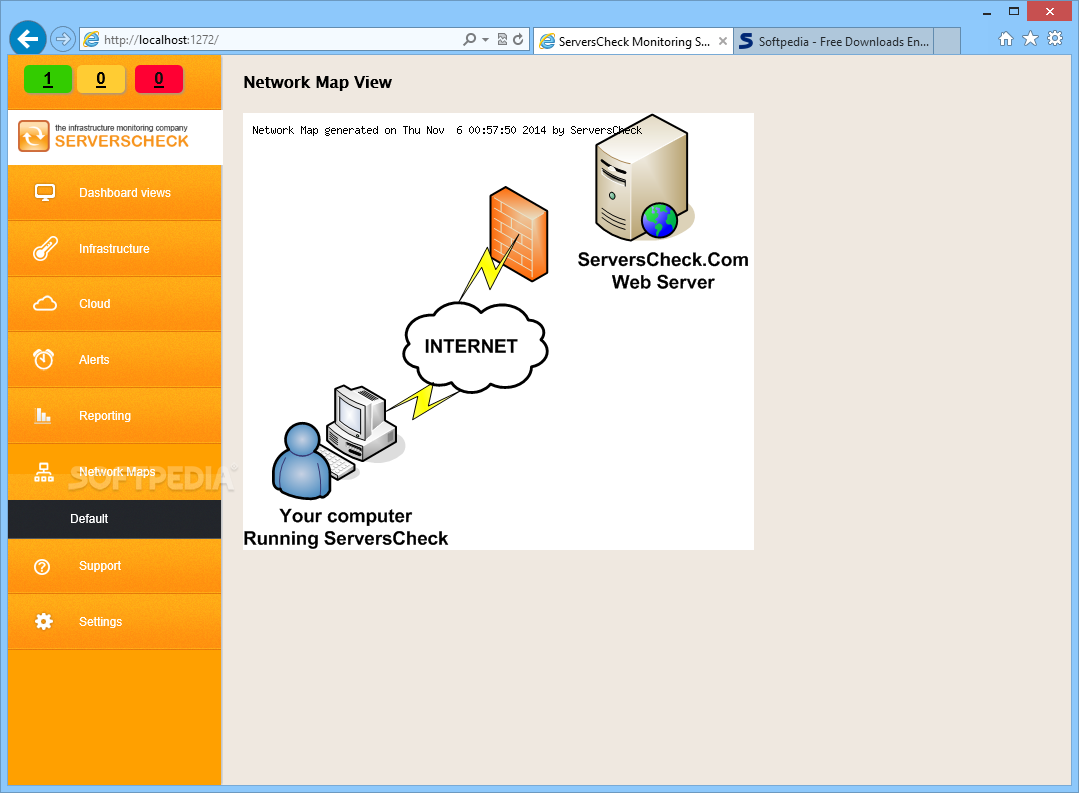
Task: Switch to Softpedia Free Downloads tab
Action: [833, 42]
